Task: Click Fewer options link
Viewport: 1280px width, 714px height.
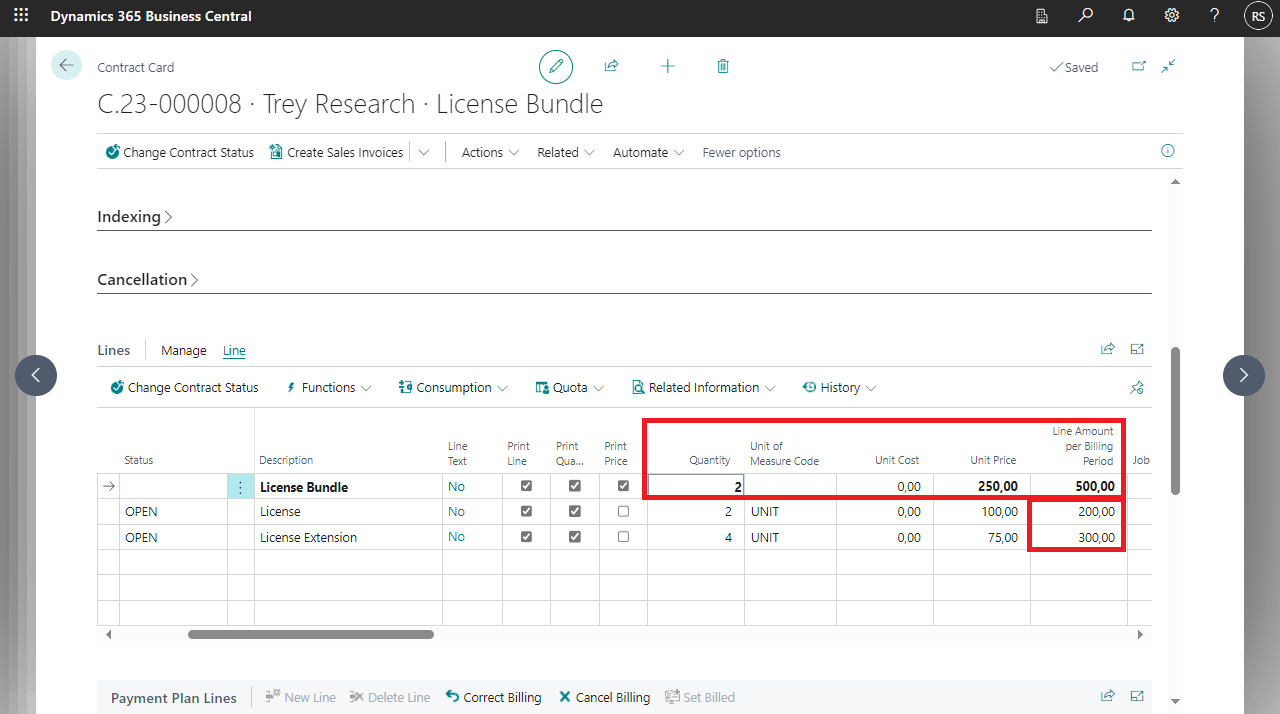Action: click(741, 153)
